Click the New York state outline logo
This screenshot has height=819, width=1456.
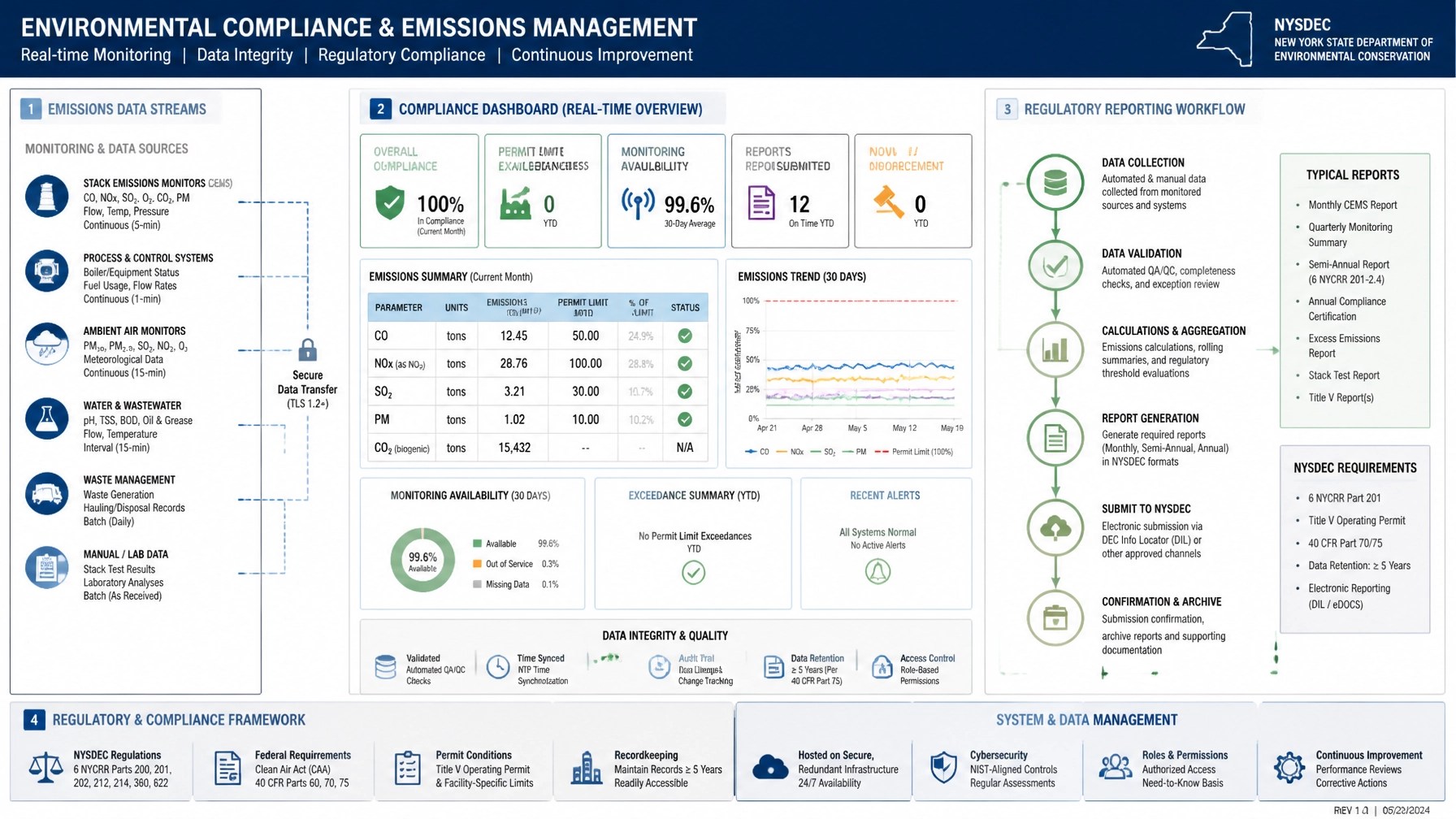pos(1225,38)
